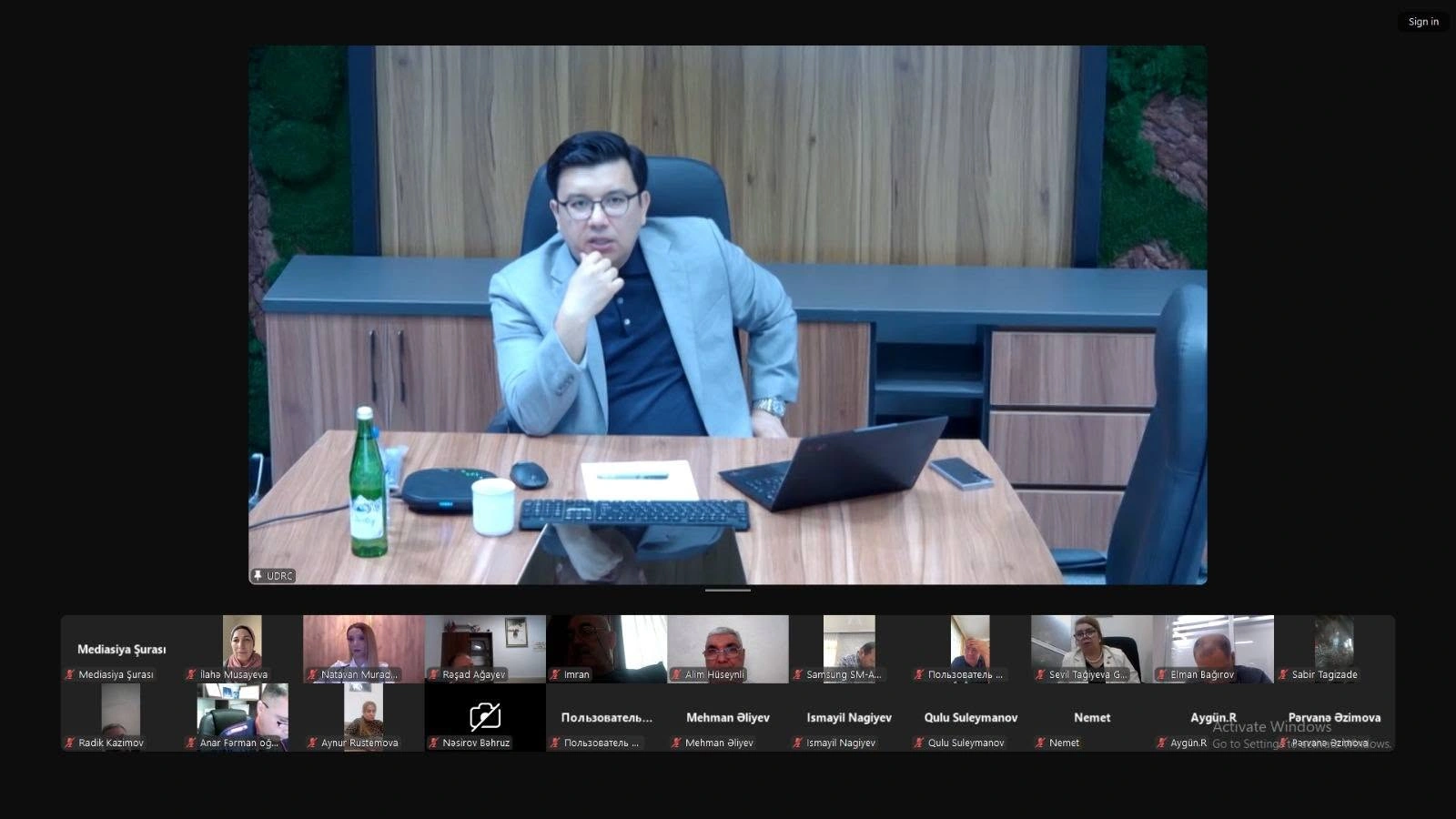Click the large centered Qulu Suleymanov name
The width and height of the screenshot is (1456, 819).
coord(970,717)
